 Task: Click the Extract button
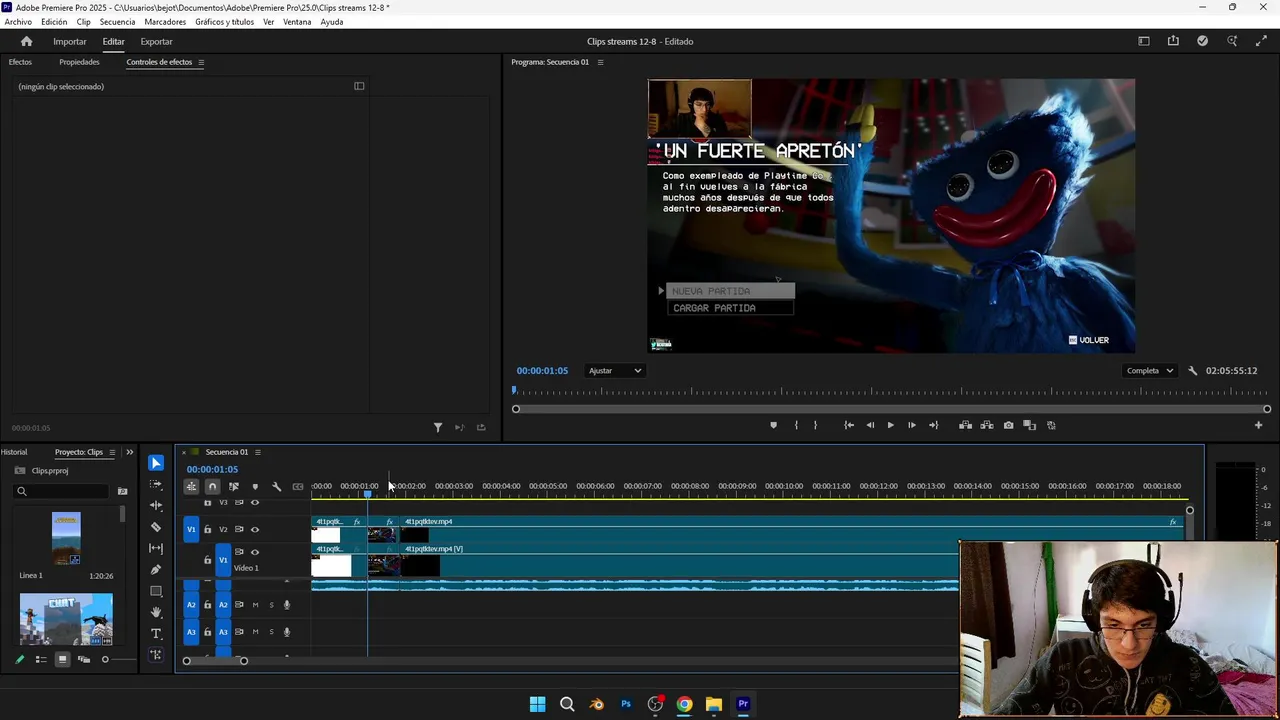tap(987, 425)
